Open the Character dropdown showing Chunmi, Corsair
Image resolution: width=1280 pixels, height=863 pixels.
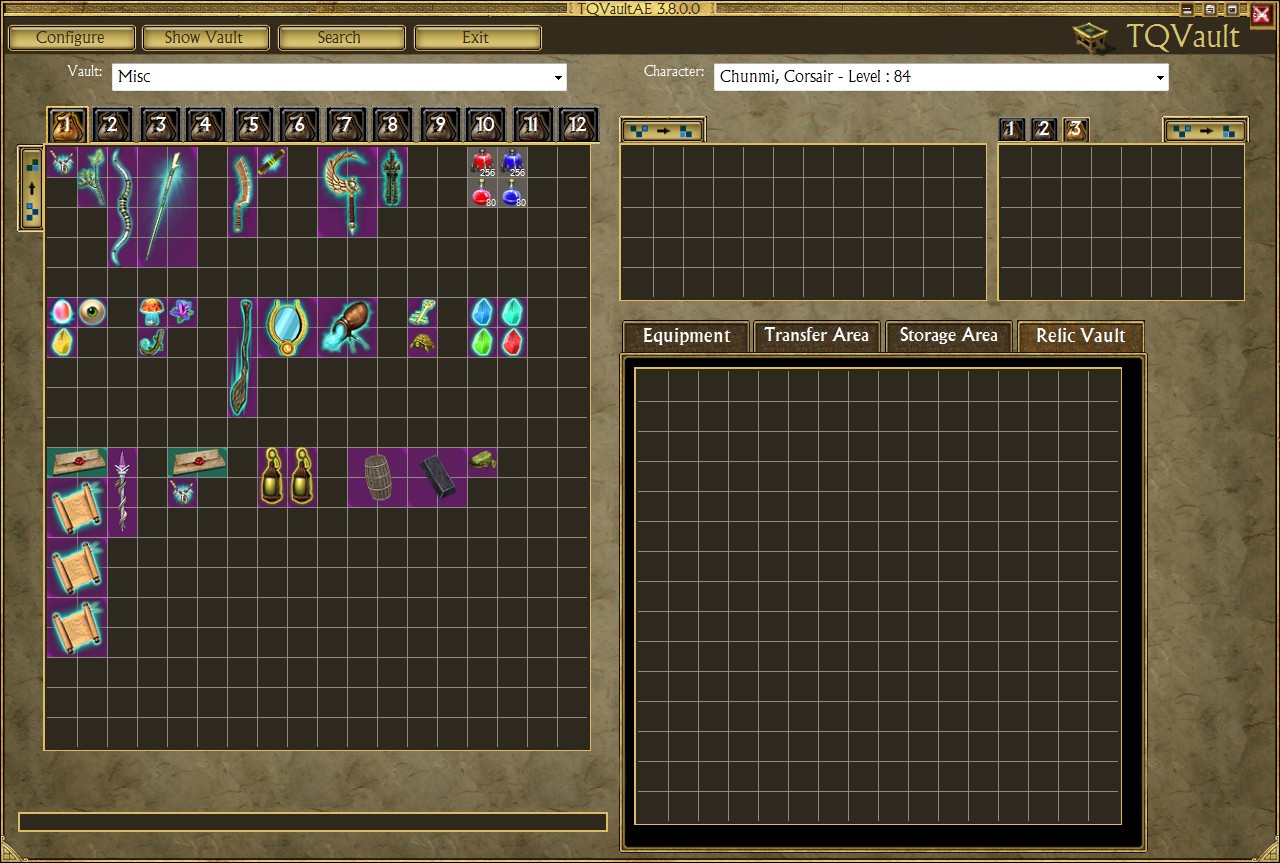coord(941,77)
